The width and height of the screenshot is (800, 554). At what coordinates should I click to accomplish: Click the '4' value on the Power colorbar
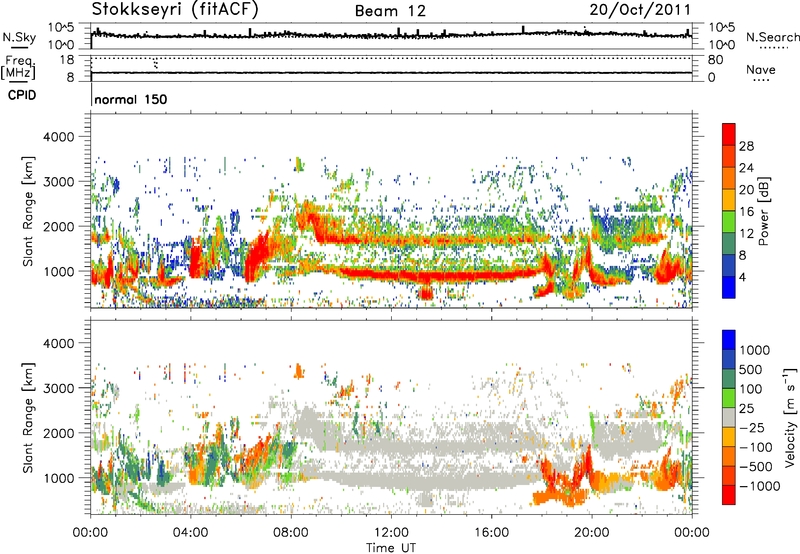coord(742,277)
